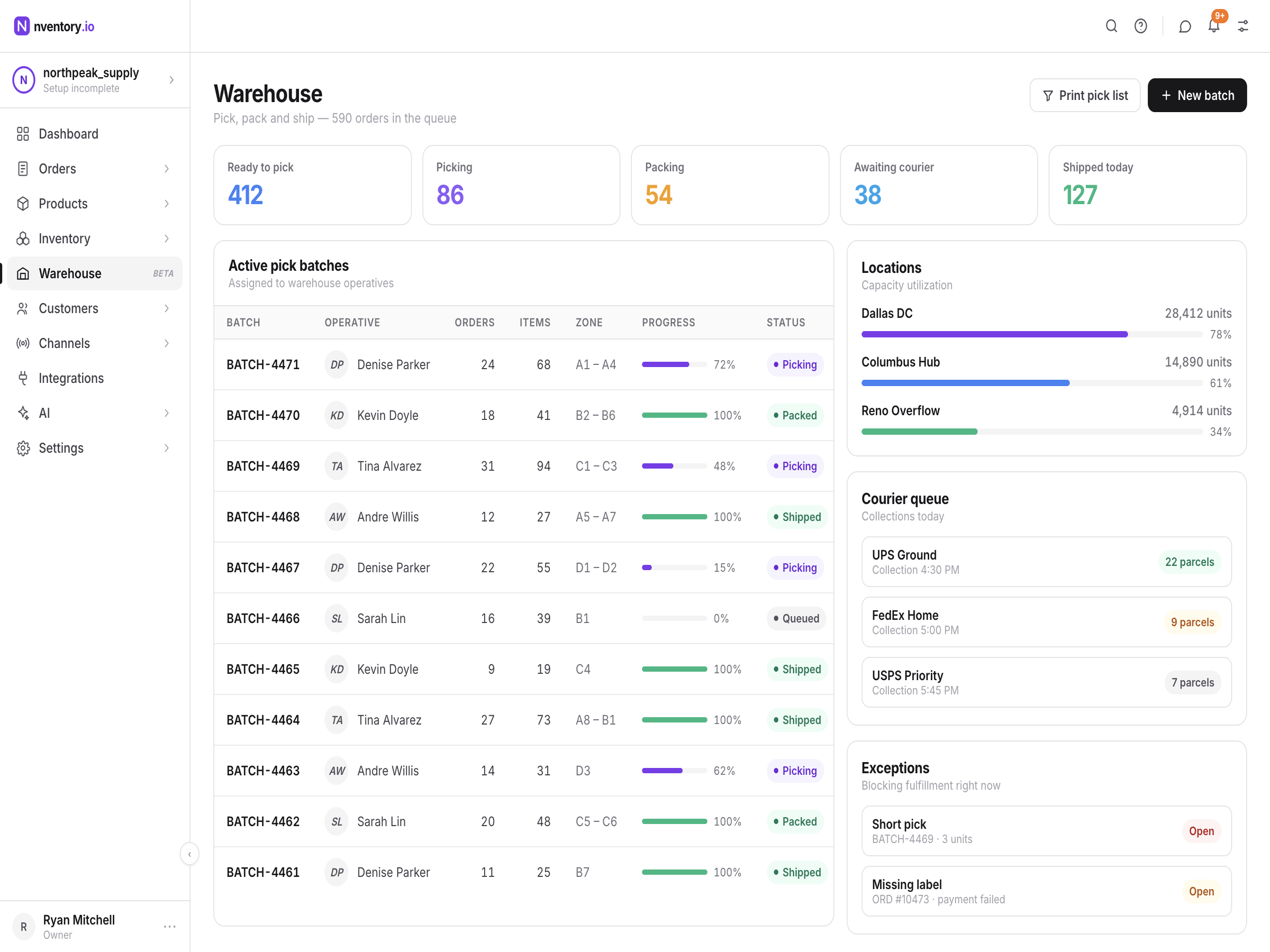
Task: Expand the Settings submenu chevron
Action: pos(167,448)
